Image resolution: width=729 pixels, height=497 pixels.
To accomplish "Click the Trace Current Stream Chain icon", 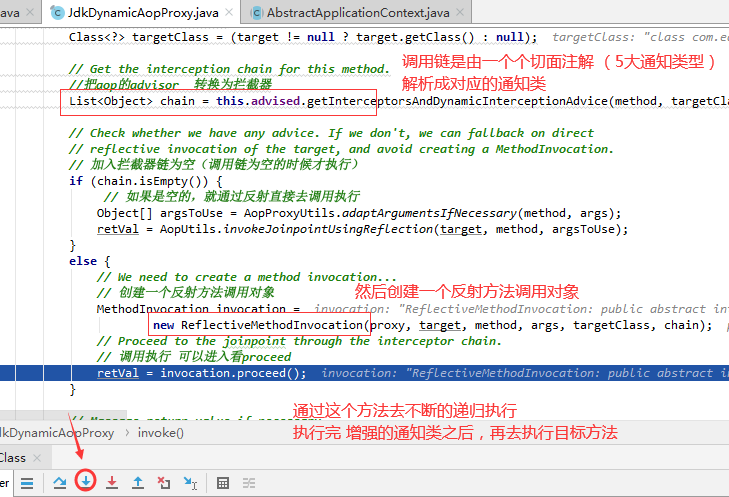I will (x=249, y=483).
